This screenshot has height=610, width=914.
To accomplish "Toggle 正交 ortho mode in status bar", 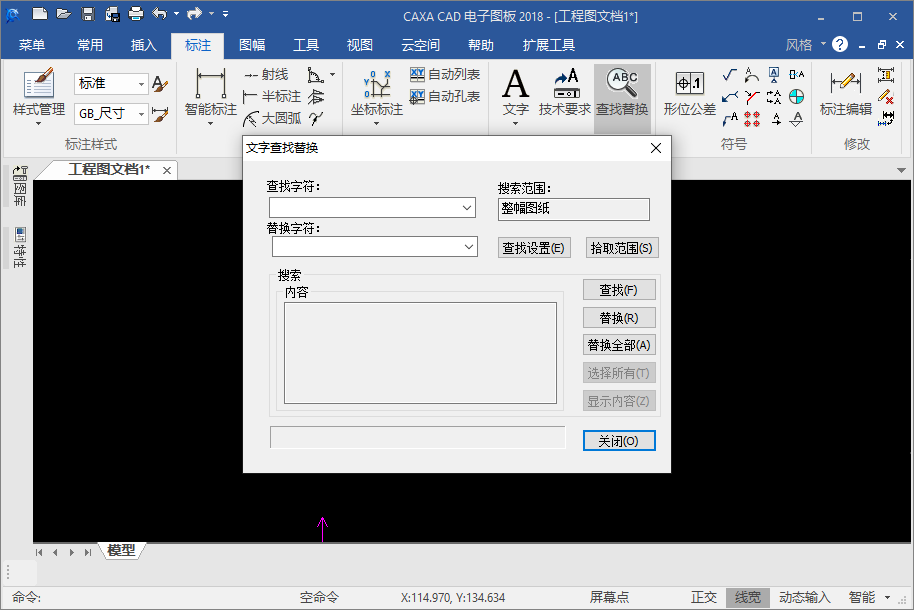I will (704, 597).
